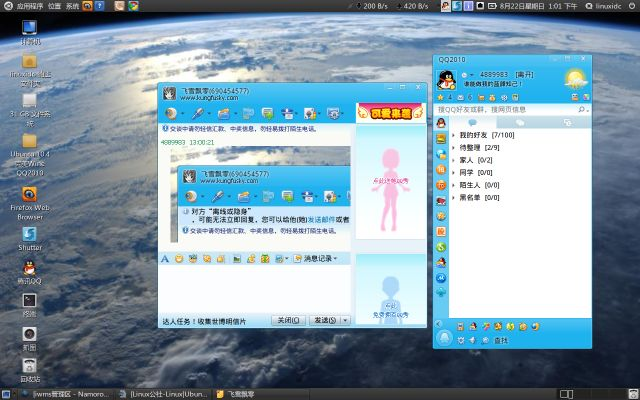Viewport: 640px width, 400px height.
Task: Click the 腾讯QQ penguin desktop icon
Action: pos(30,268)
